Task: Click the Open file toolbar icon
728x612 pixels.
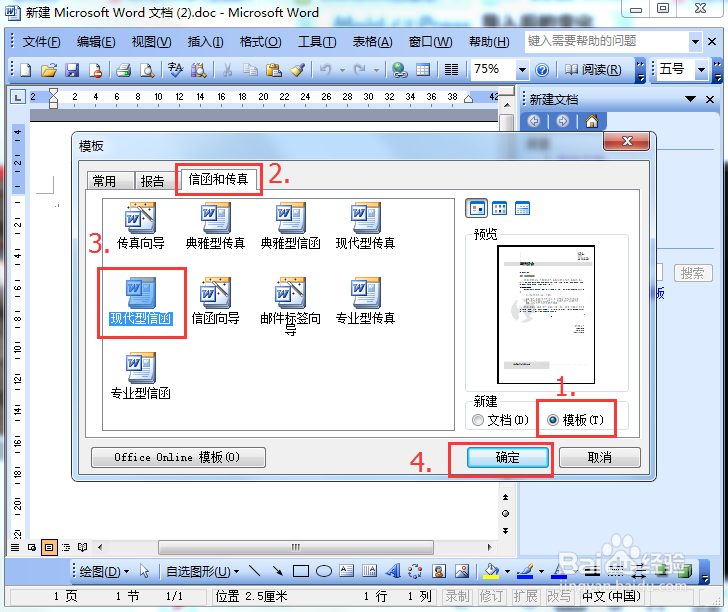Action: tap(48, 70)
